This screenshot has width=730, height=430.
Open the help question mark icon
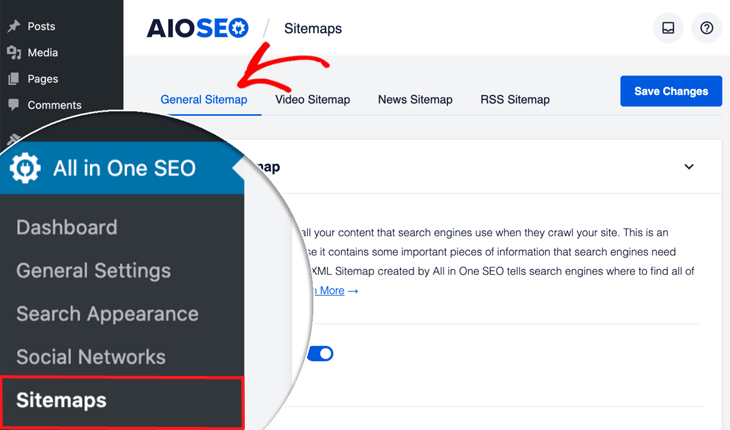706,28
